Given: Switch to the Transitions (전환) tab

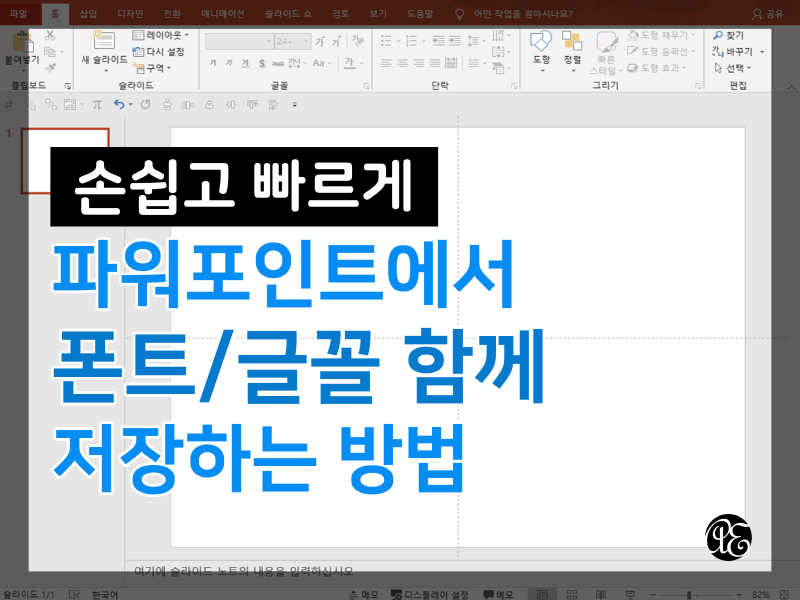Looking at the screenshot, I should pos(172,13).
